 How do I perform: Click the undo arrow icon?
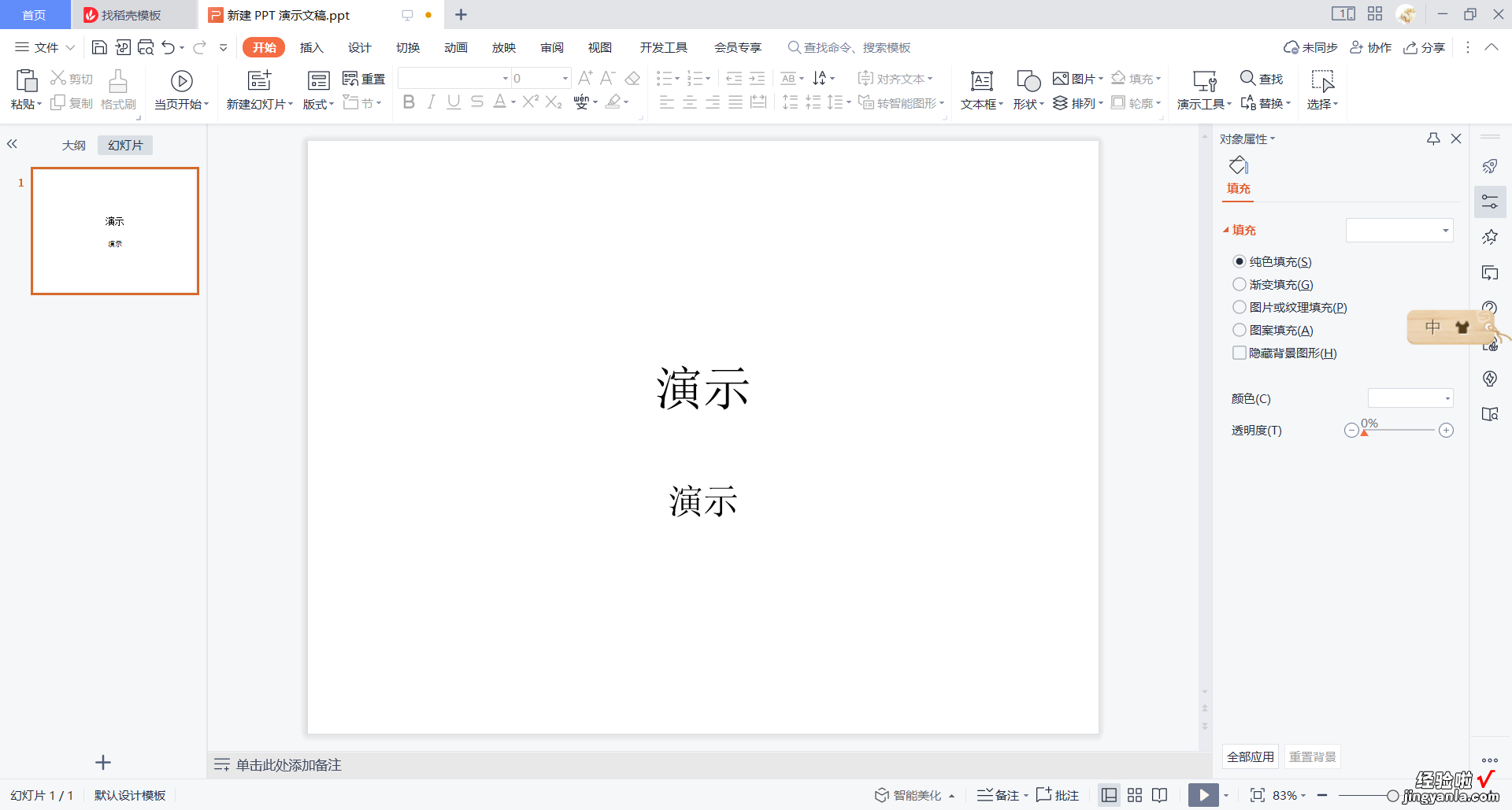point(168,47)
